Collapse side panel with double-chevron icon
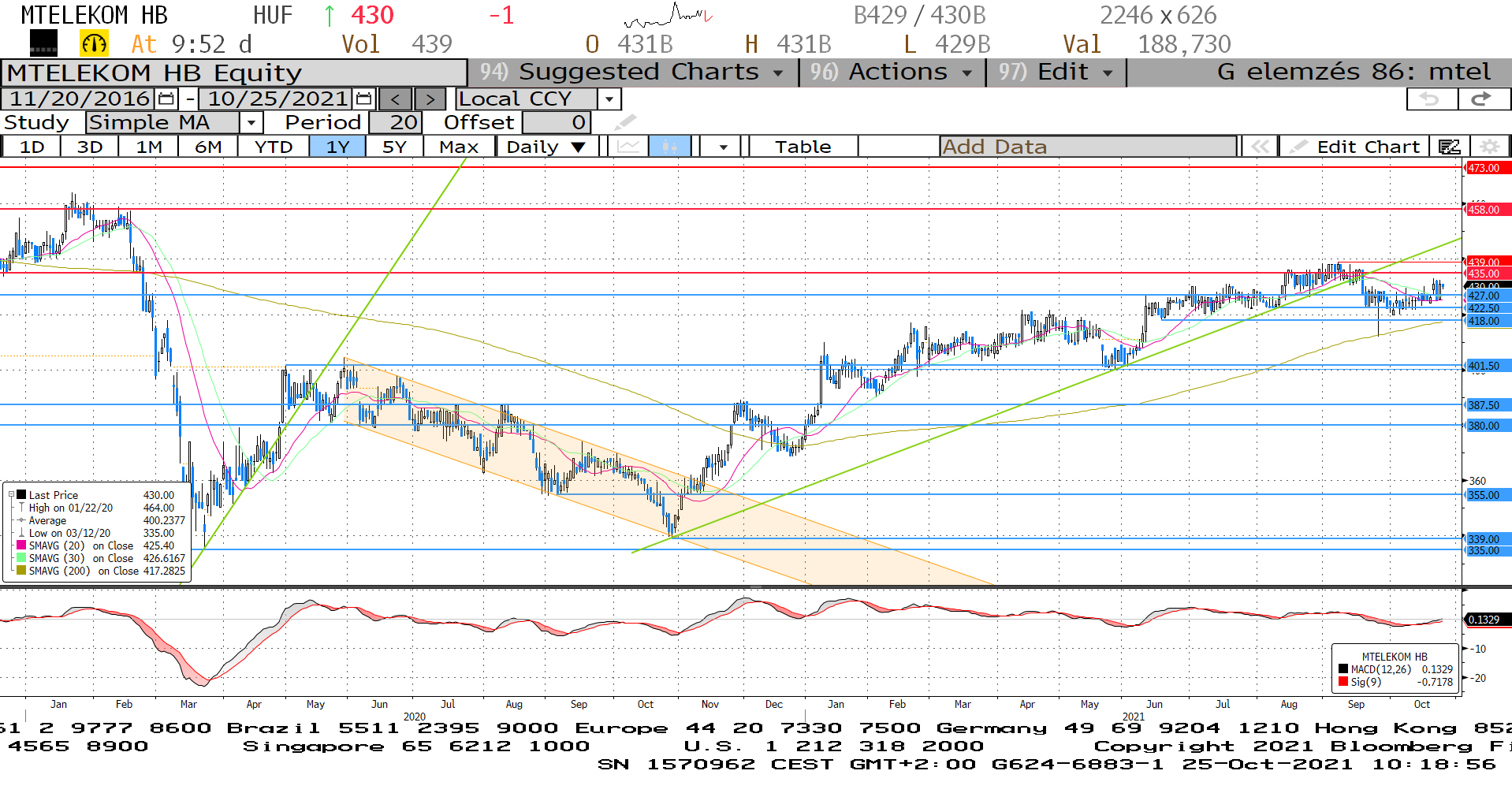 [1261, 147]
